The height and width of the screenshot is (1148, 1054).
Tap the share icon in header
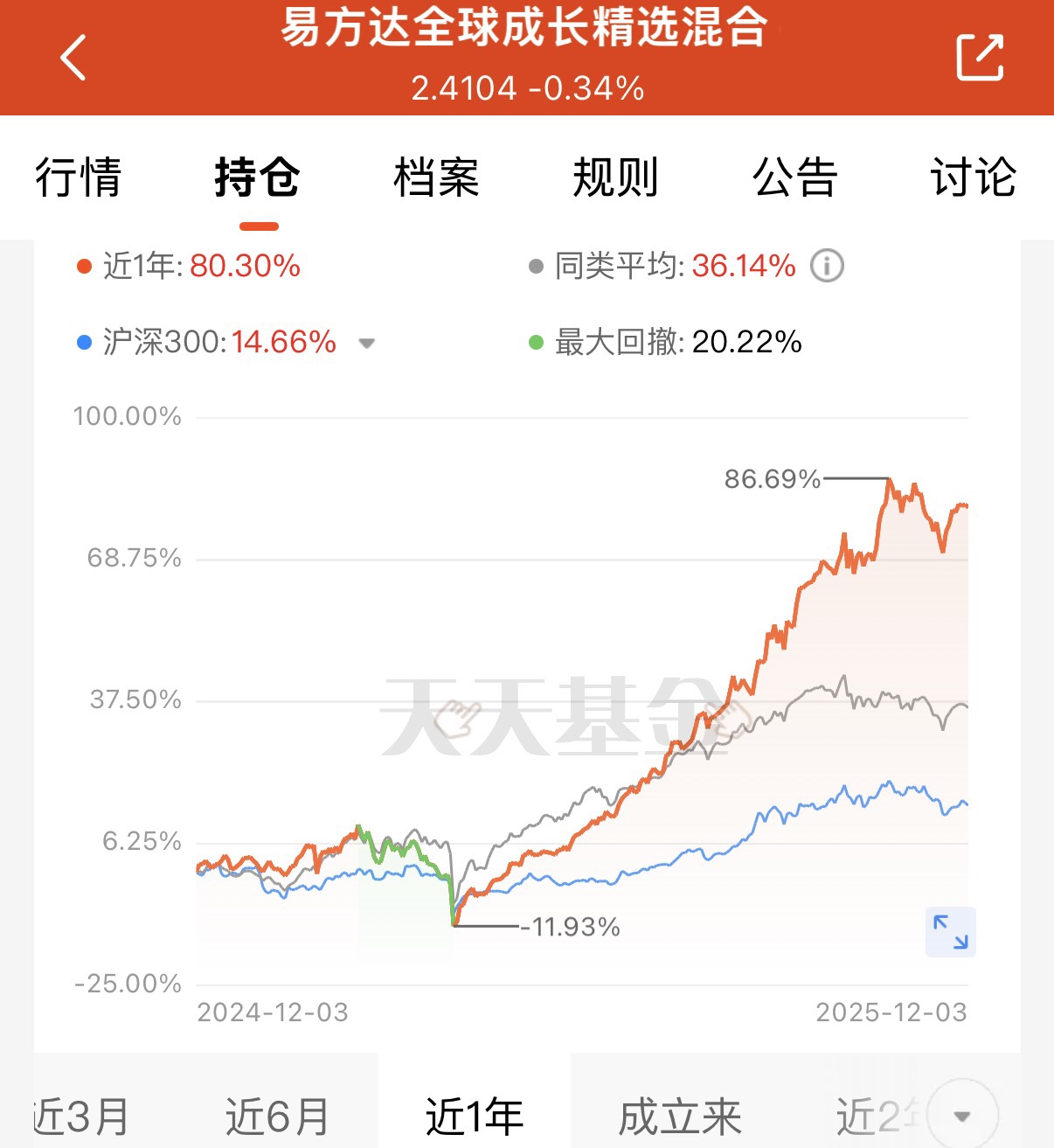click(980, 58)
